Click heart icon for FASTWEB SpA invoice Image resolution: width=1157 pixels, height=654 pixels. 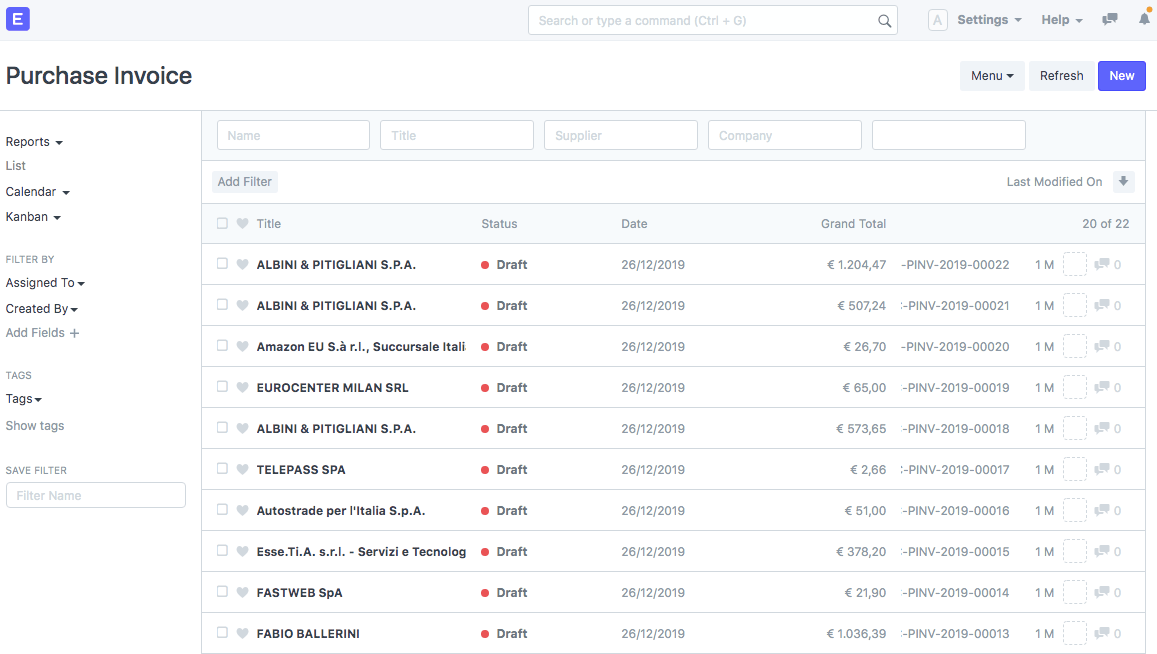coord(242,593)
